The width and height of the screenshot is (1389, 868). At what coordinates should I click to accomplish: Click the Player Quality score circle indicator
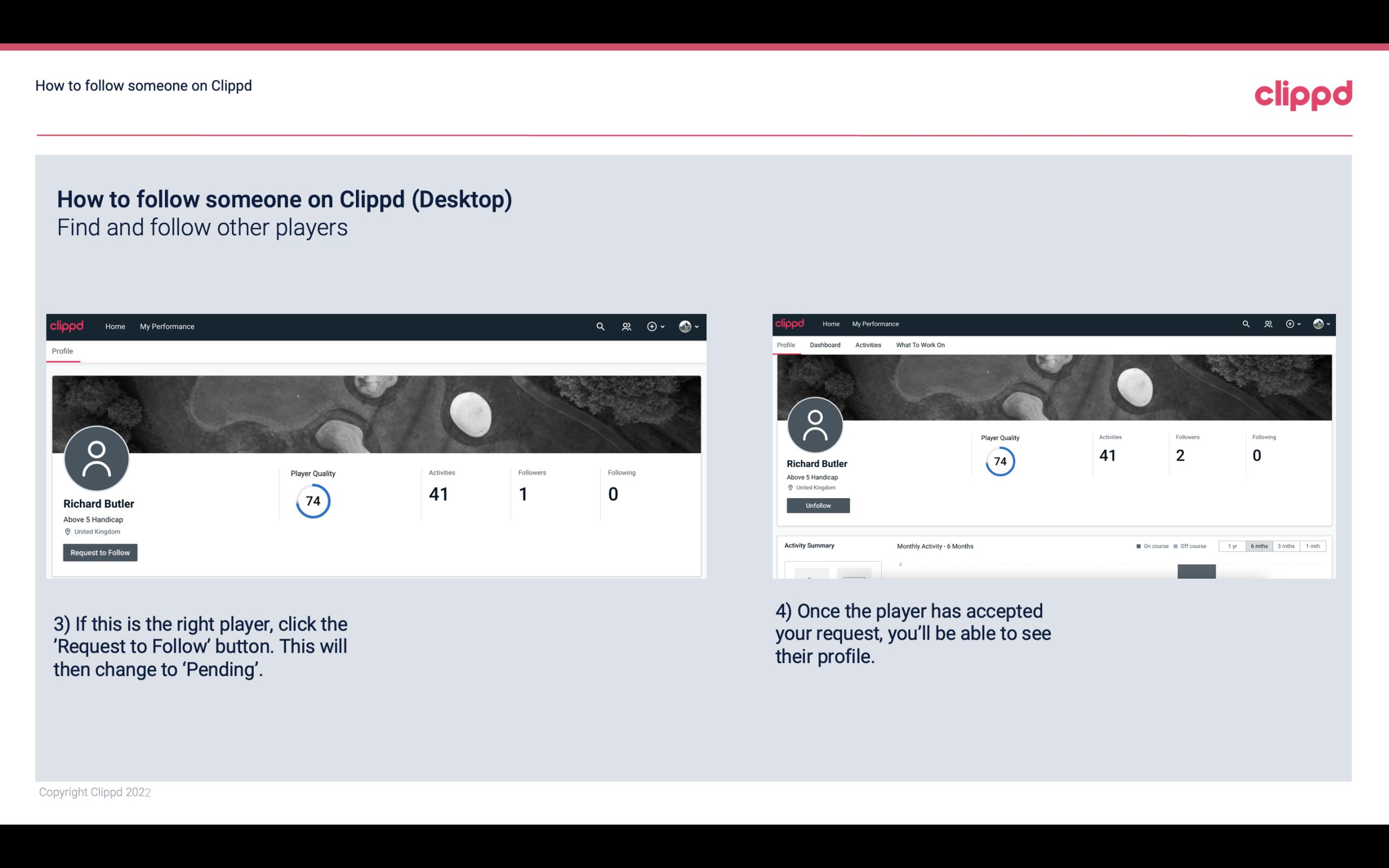(313, 500)
